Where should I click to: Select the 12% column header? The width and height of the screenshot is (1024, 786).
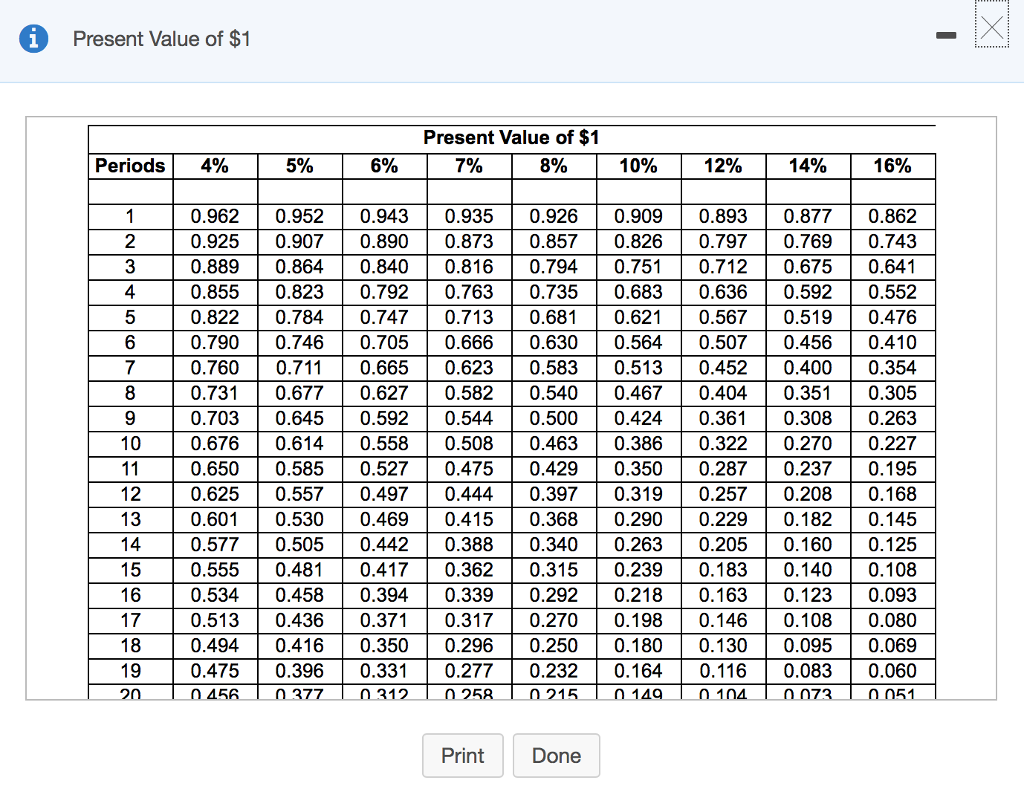click(723, 166)
